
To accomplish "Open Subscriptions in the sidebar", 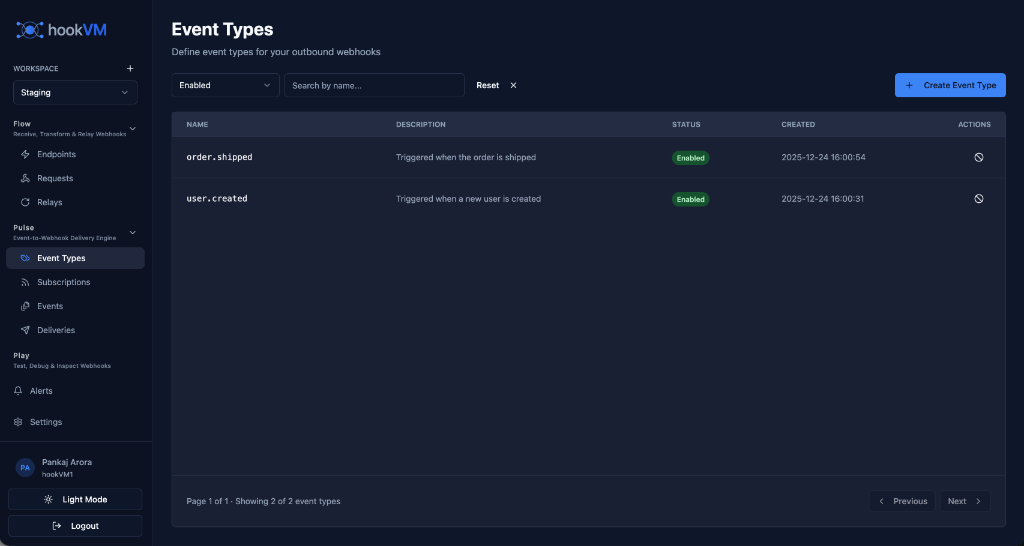I will pyautogui.click(x=63, y=282).
